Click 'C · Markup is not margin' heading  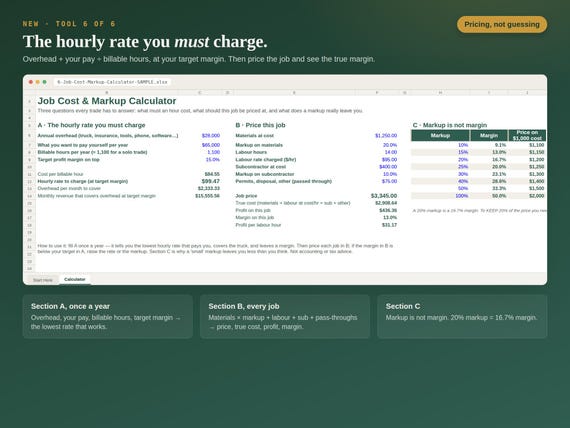point(450,125)
